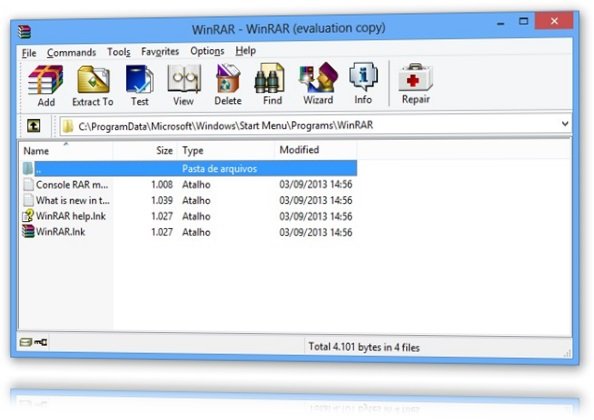Select WinRAR help.lnk file name
The width and height of the screenshot is (594, 420).
[x=71, y=216]
